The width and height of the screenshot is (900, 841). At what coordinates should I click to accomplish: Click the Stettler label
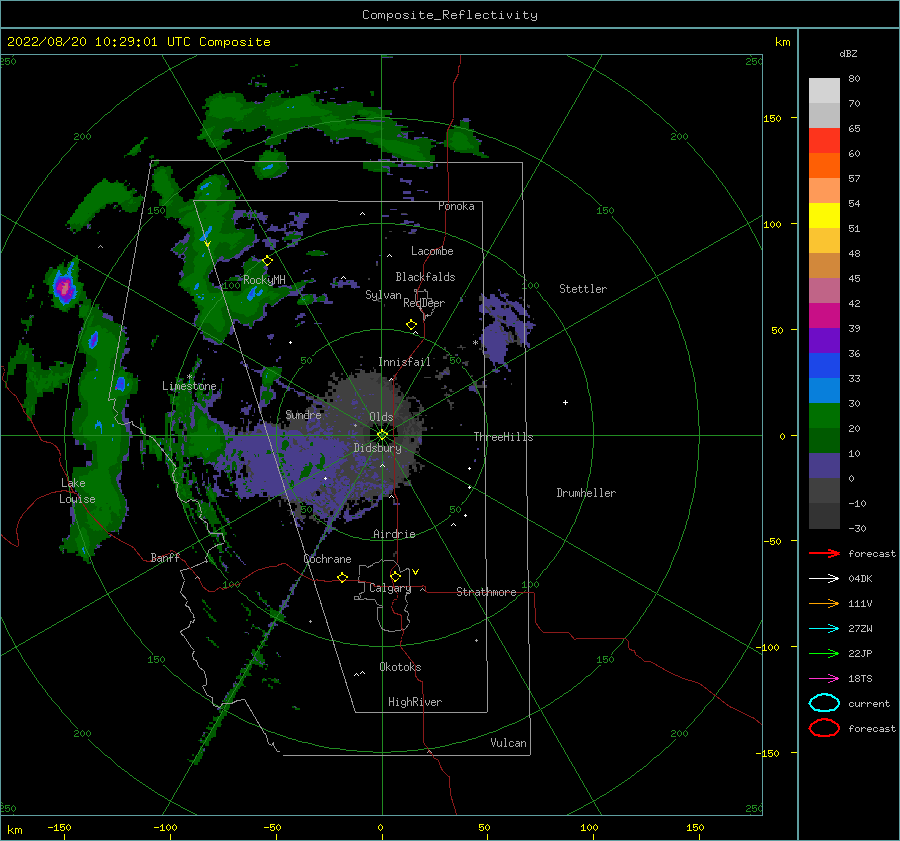tap(583, 289)
